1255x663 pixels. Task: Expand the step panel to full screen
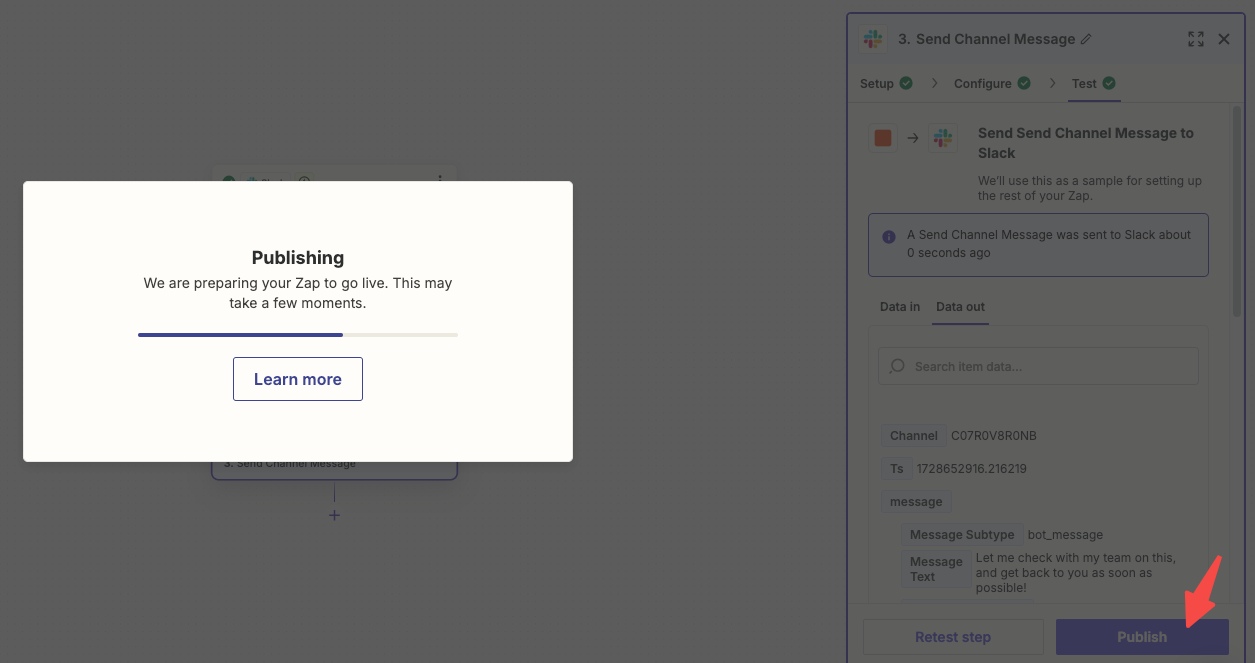[x=1195, y=39]
